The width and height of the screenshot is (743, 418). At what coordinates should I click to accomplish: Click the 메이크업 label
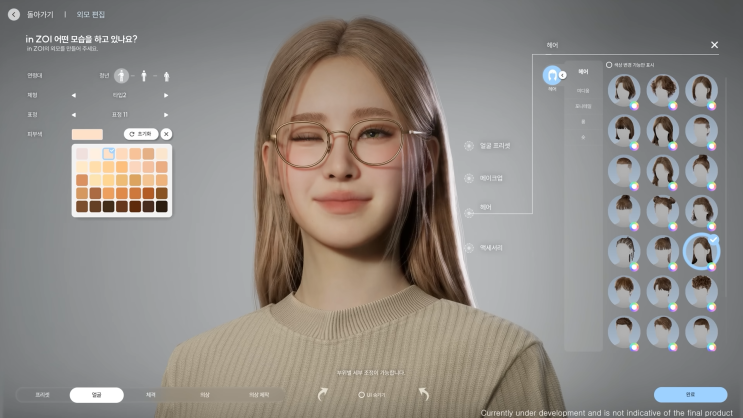pyautogui.click(x=491, y=178)
